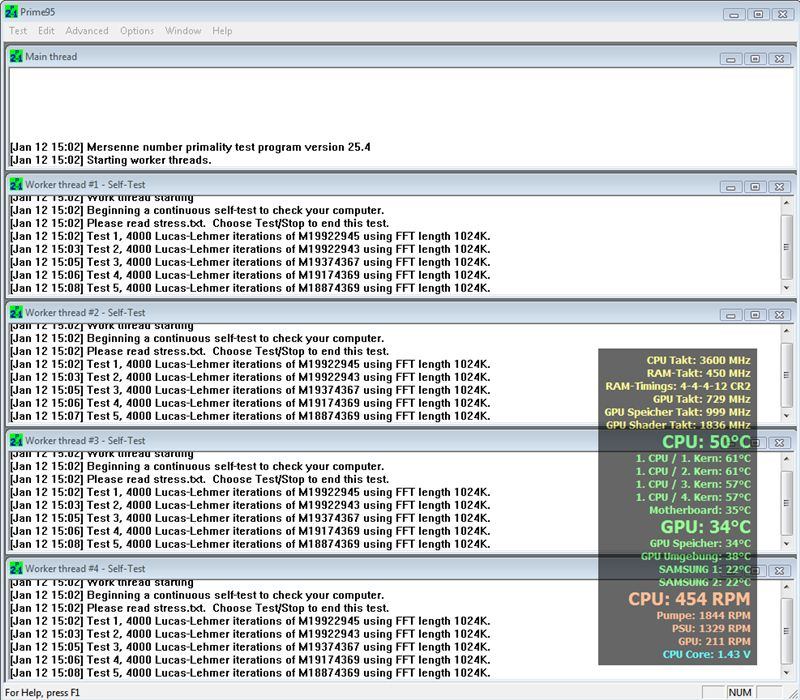Screen dimensions: 800x700
Task: Close the Worker thread #4 window
Action: pyautogui.click(x=780, y=571)
